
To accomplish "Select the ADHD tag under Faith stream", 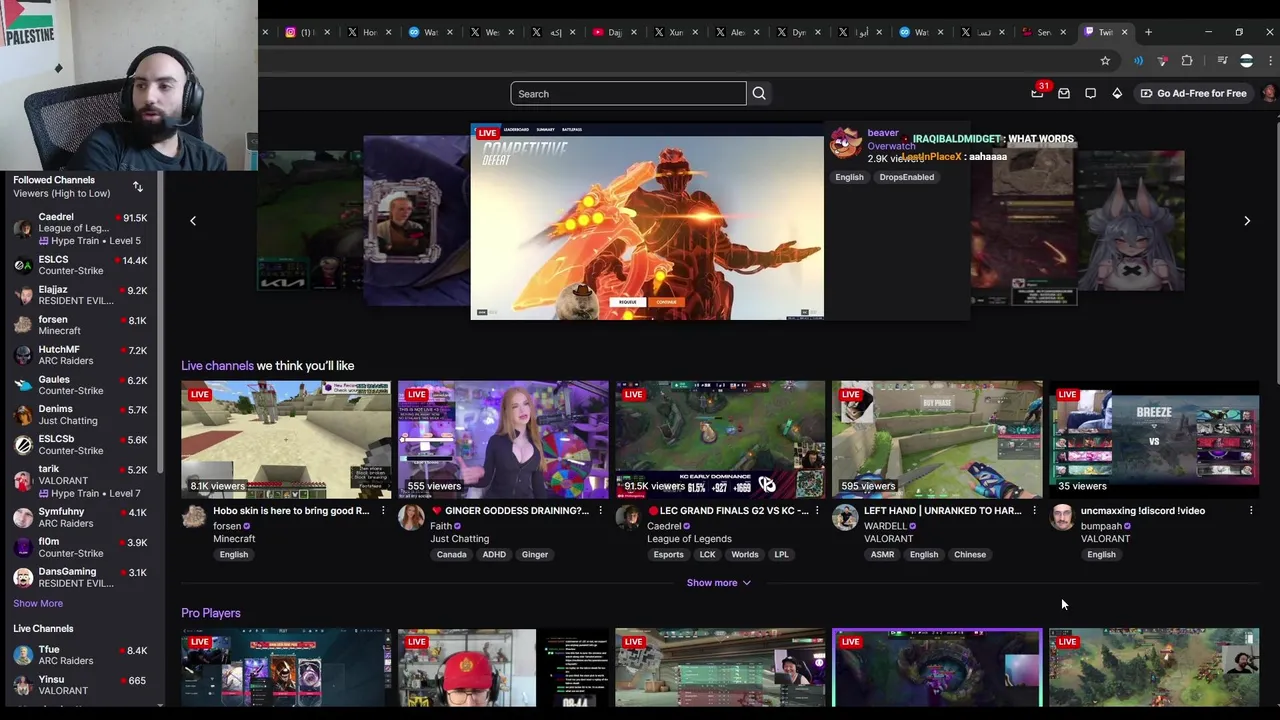I will [494, 555].
